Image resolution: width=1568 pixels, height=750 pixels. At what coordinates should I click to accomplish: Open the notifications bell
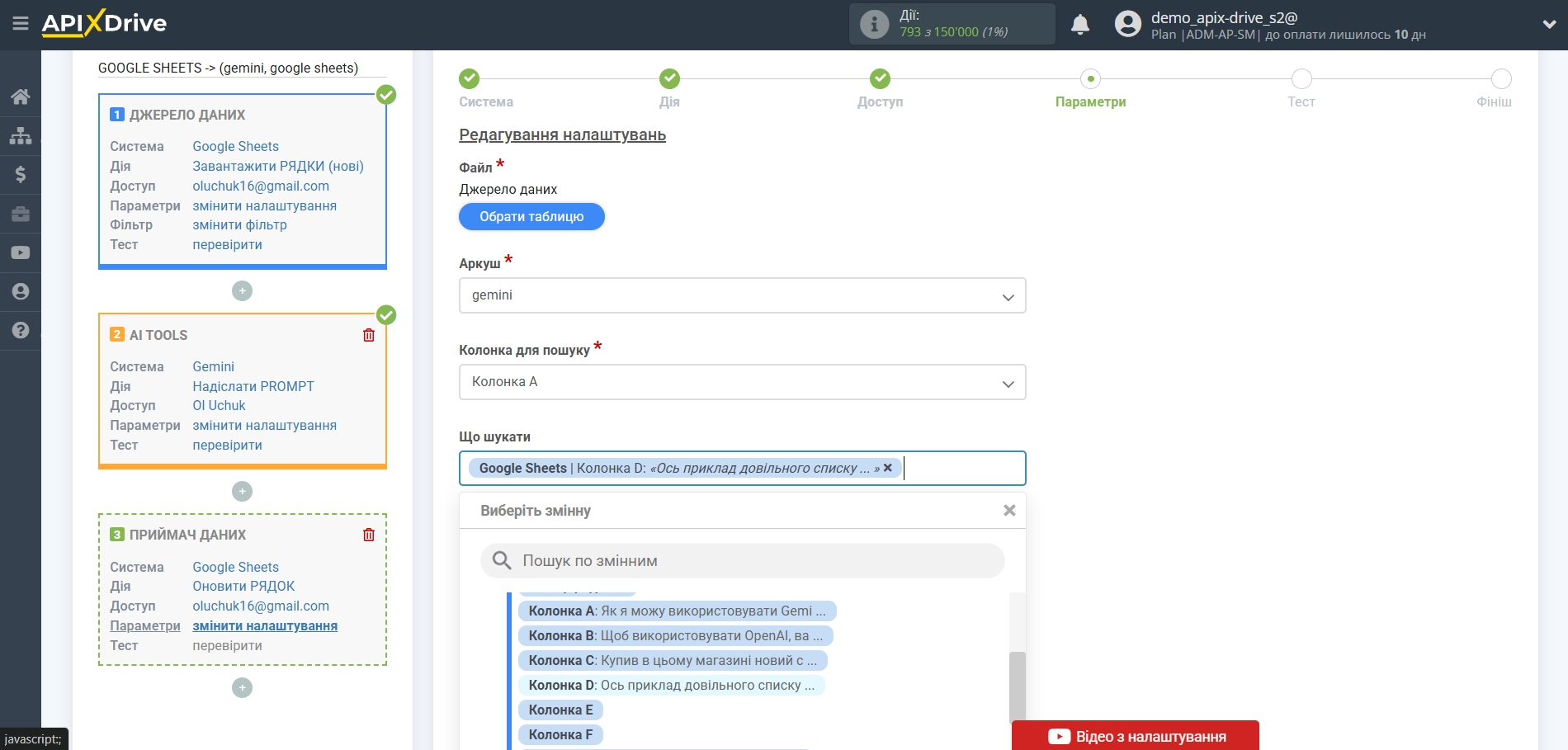pos(1080,24)
